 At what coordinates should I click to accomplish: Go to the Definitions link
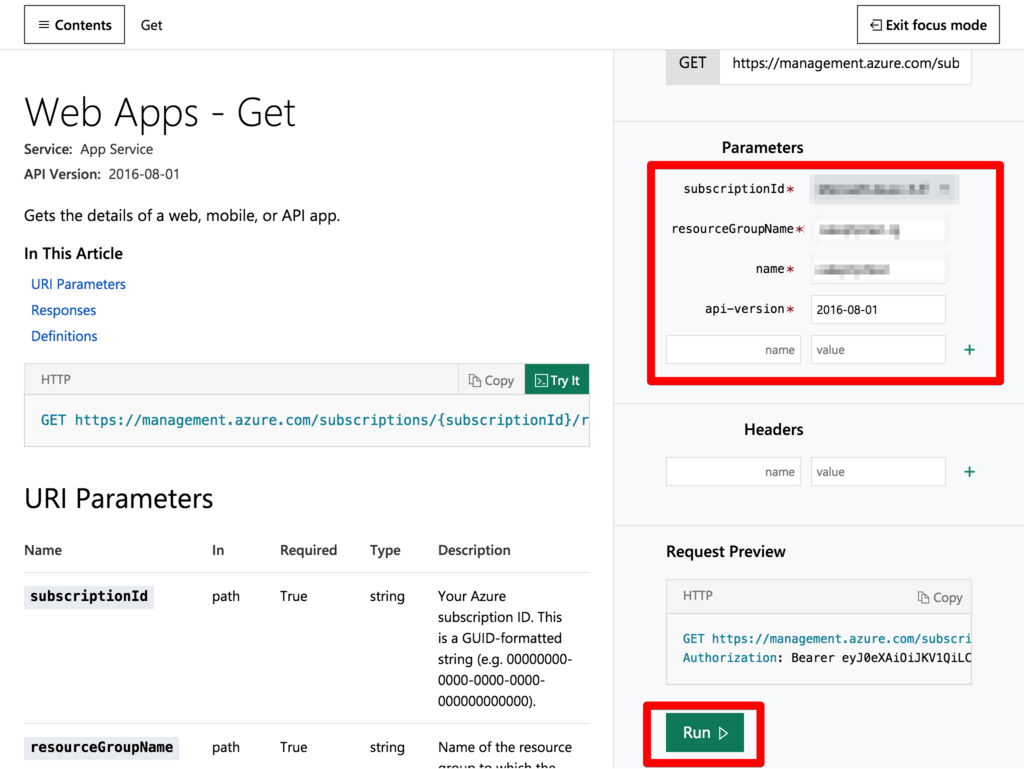pyautogui.click(x=64, y=336)
